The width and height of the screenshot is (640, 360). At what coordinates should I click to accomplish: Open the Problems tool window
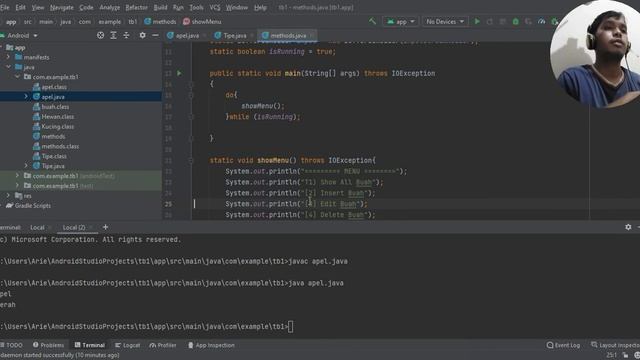click(49, 345)
